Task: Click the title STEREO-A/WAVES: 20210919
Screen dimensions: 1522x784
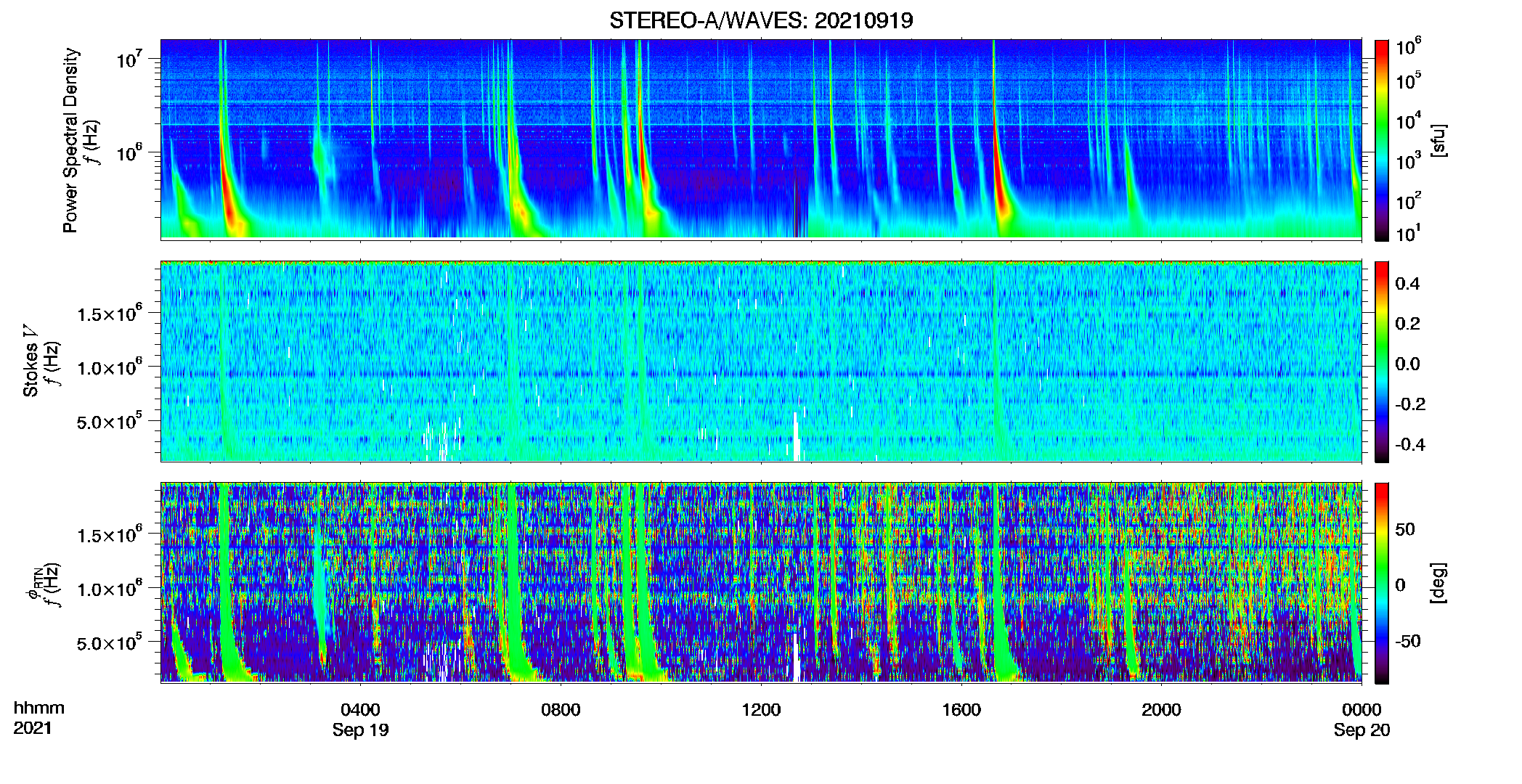Action: coord(761,20)
